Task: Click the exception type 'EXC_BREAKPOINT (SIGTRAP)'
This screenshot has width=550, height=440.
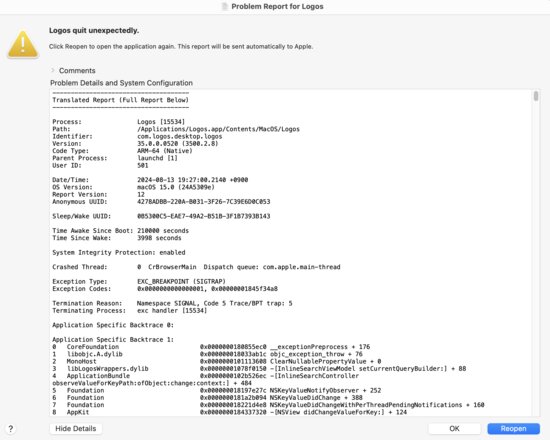Action: (181, 281)
